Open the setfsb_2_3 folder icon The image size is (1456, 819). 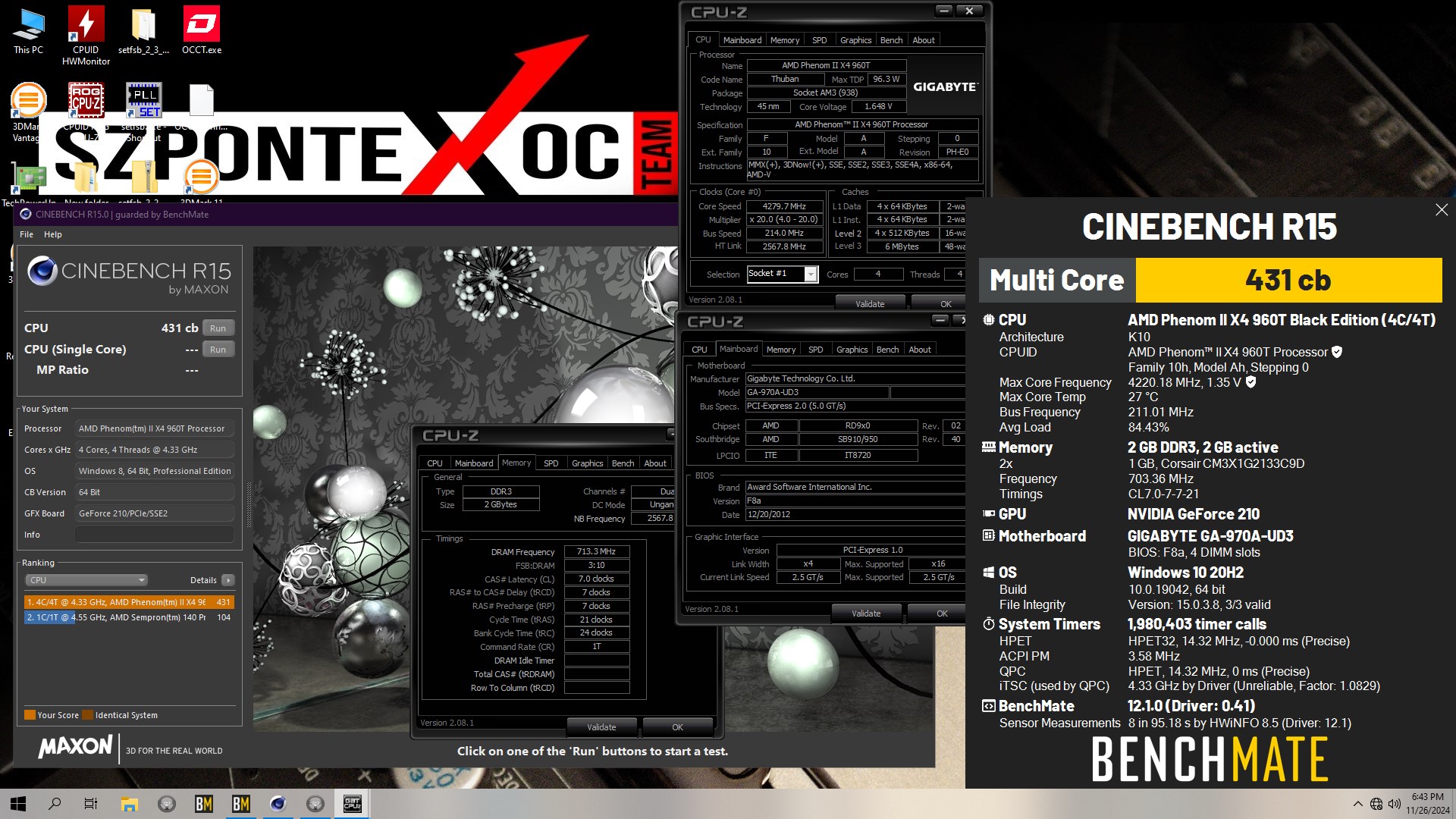point(143,32)
